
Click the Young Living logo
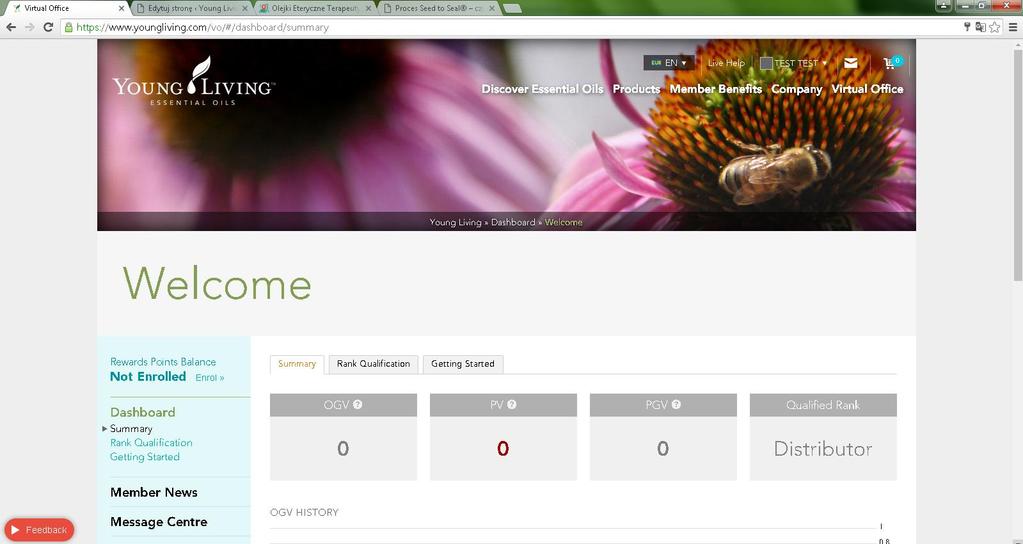[193, 82]
